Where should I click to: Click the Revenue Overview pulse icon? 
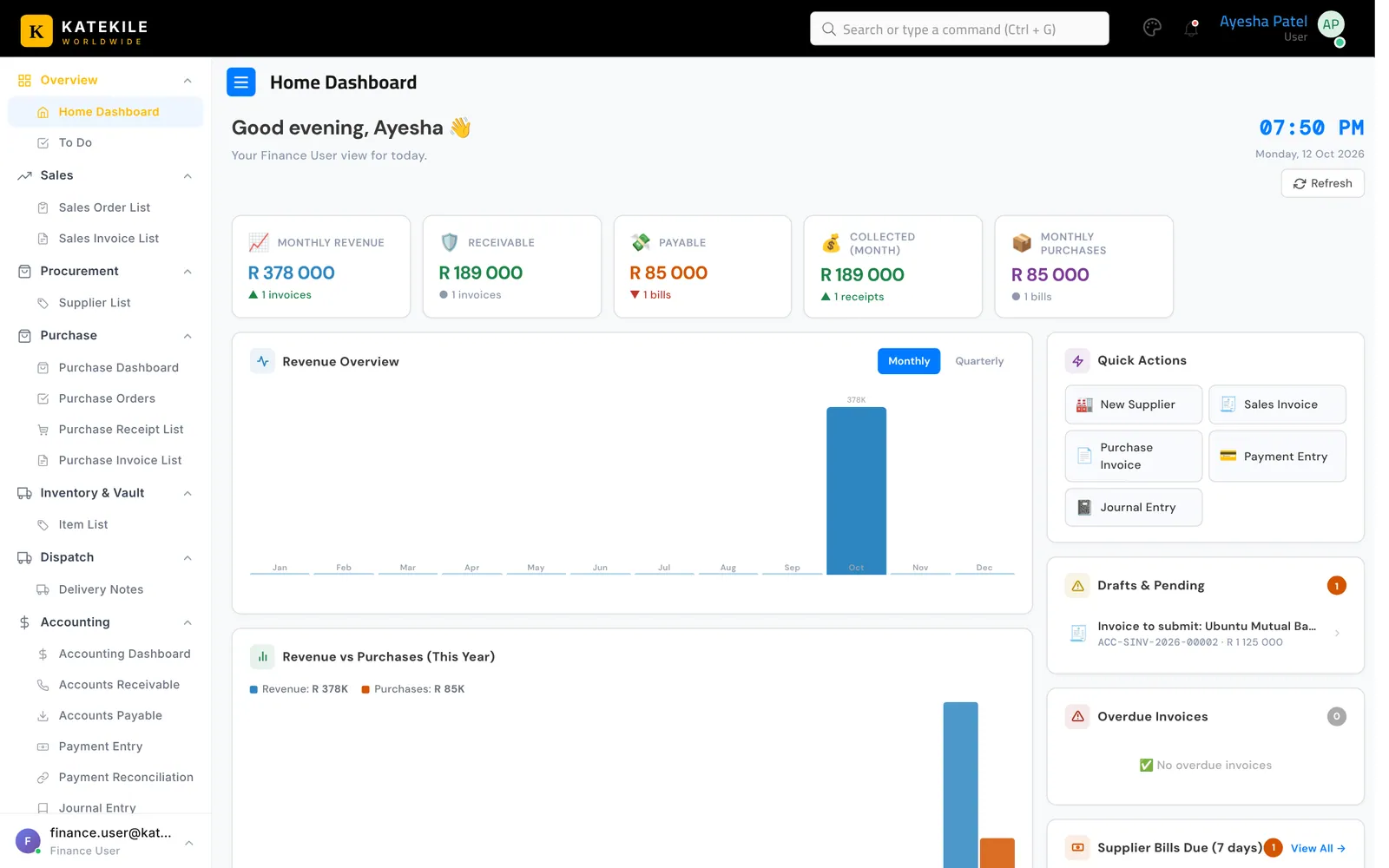(x=262, y=361)
